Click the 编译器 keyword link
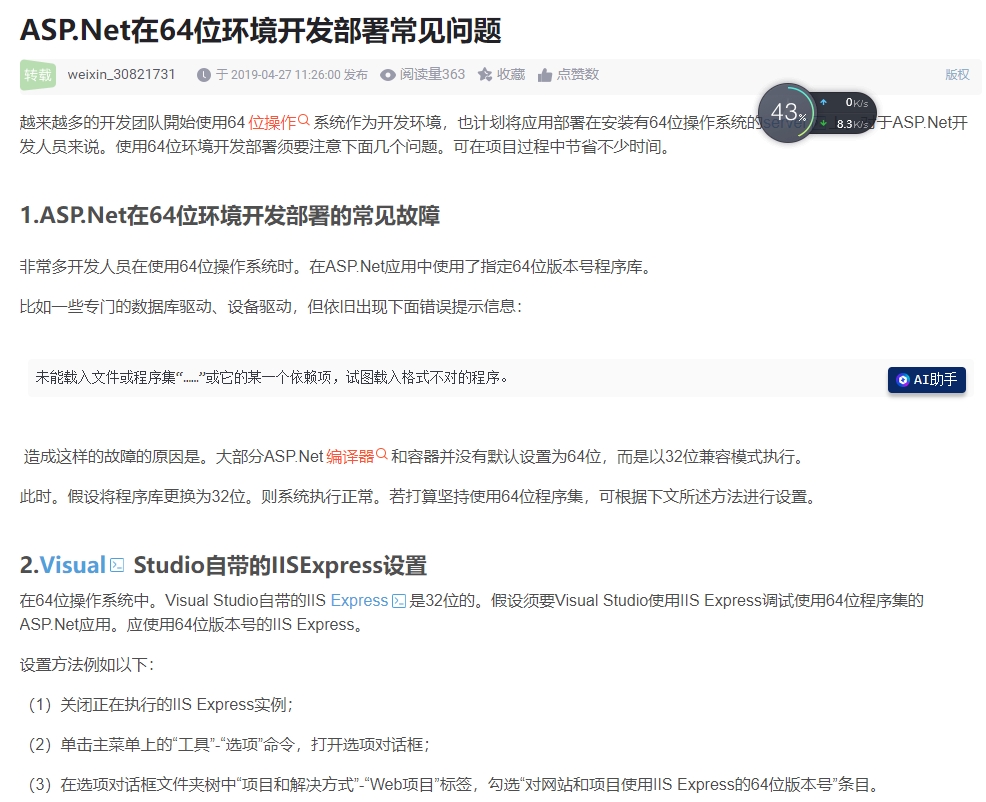The width and height of the screenshot is (986, 802). click(349, 456)
